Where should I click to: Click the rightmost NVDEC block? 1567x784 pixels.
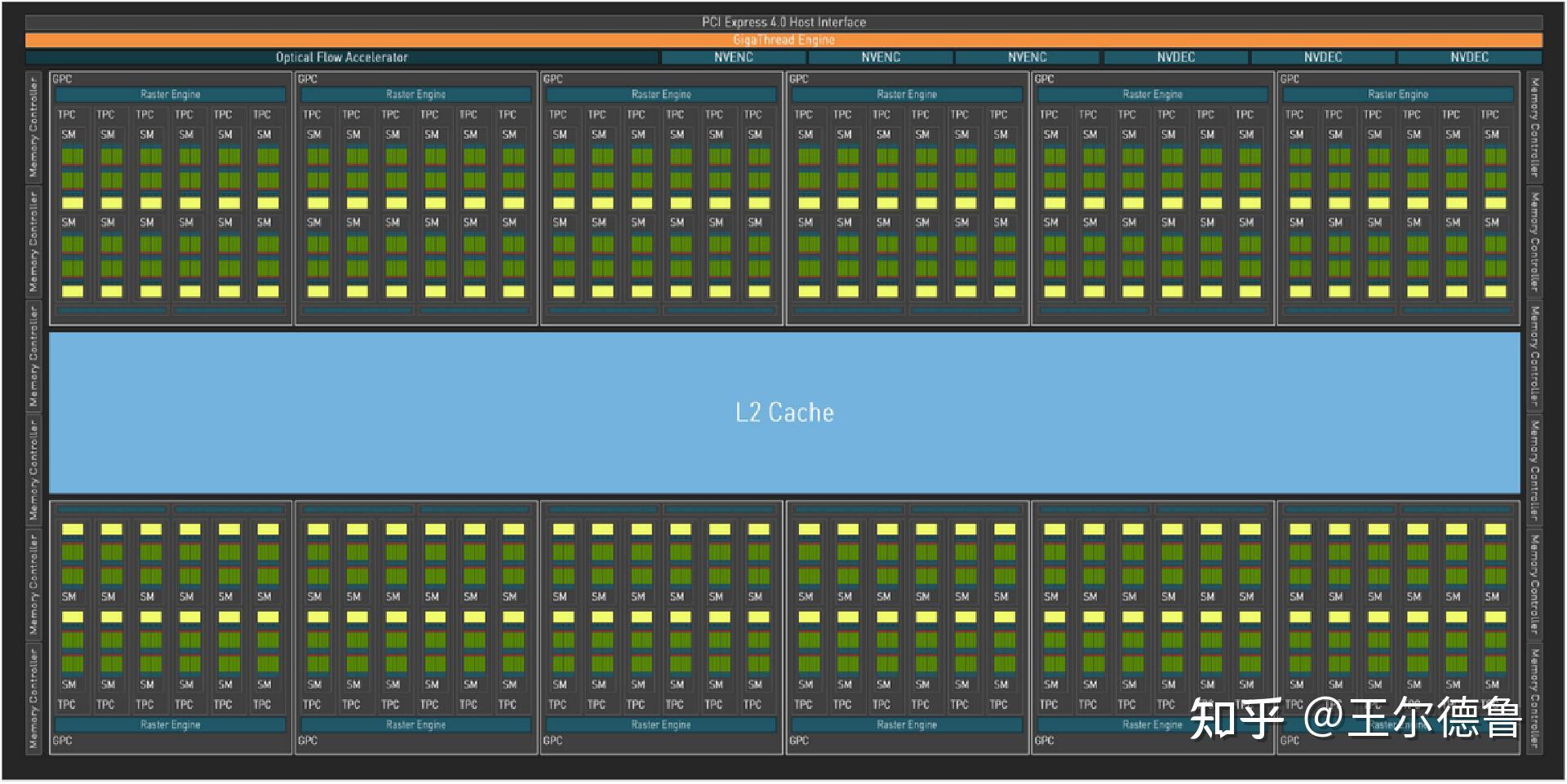(1469, 57)
